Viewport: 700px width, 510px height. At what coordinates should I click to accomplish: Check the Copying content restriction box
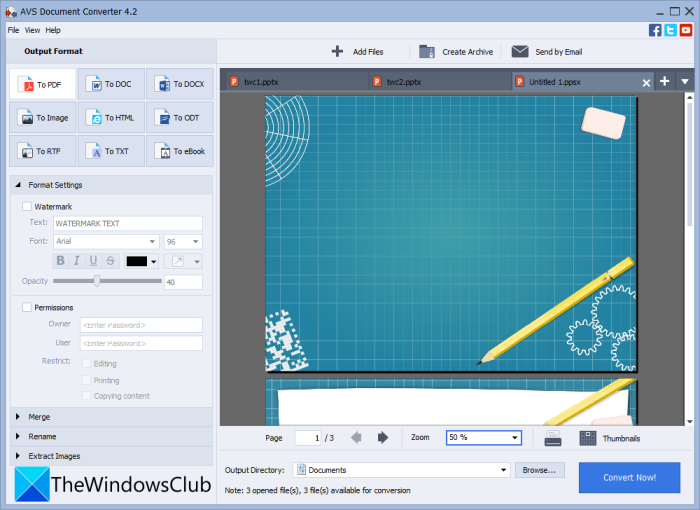point(87,396)
